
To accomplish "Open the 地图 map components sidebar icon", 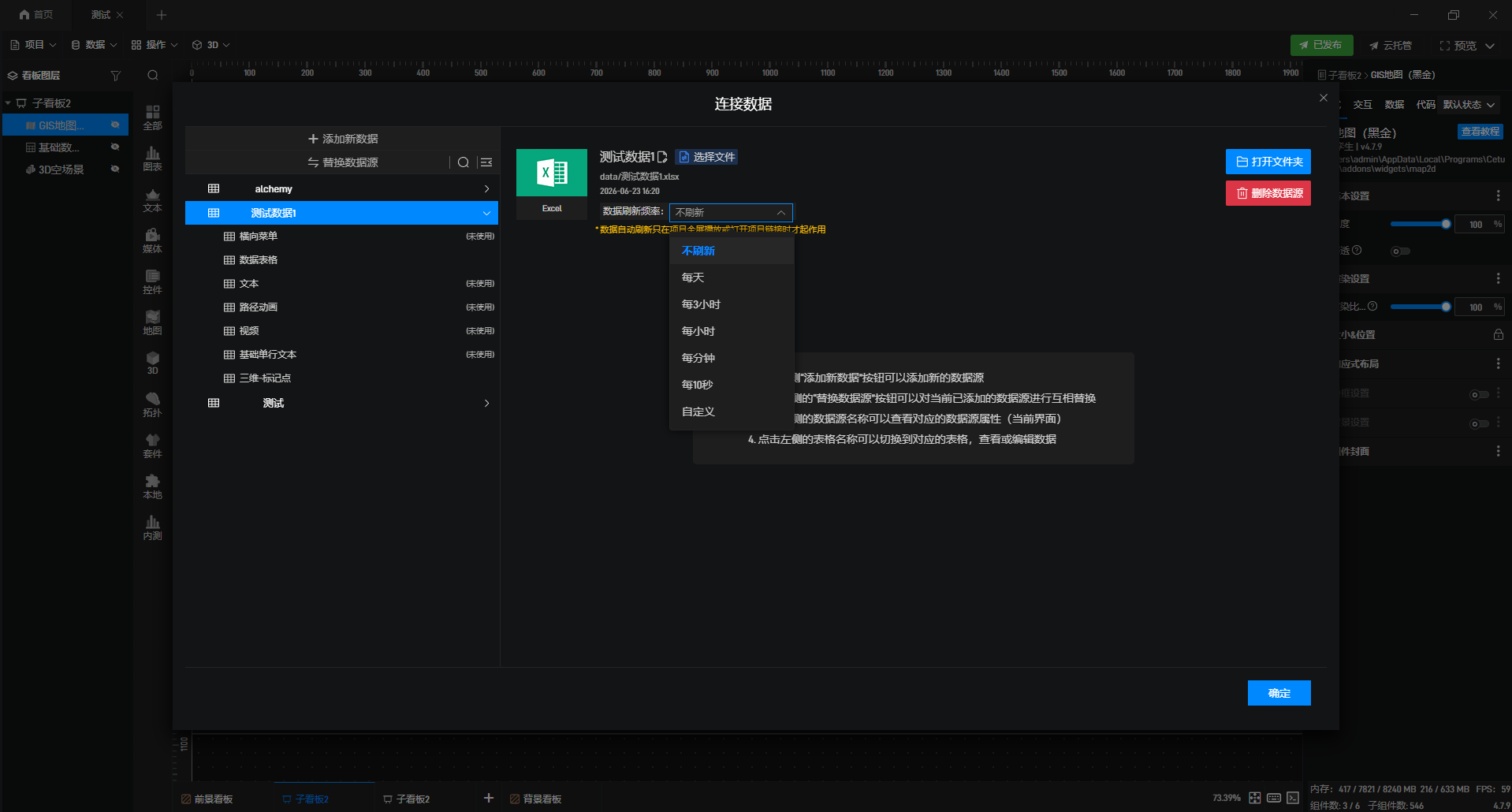I will click(x=152, y=322).
